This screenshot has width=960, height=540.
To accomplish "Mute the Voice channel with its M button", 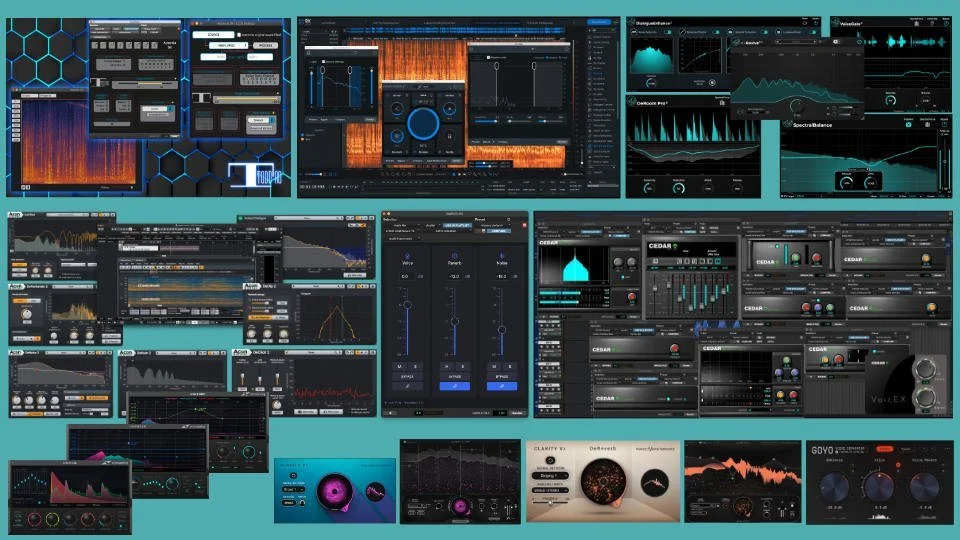I will pos(400,367).
